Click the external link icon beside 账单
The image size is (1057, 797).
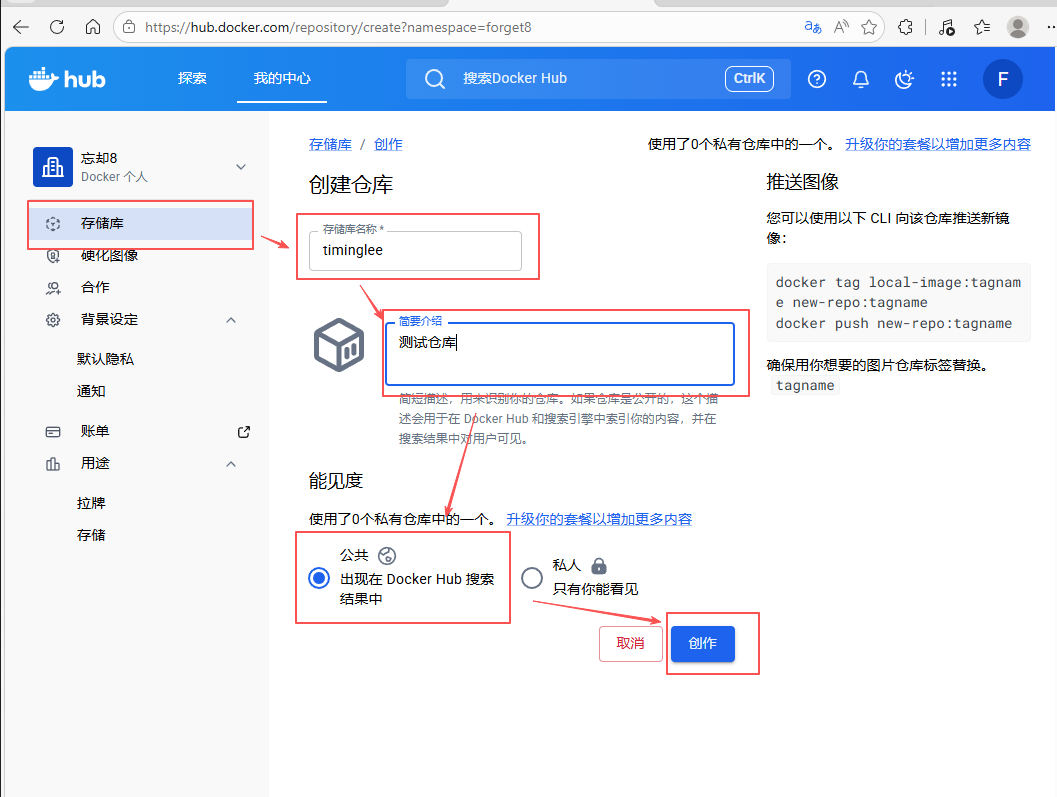(244, 432)
